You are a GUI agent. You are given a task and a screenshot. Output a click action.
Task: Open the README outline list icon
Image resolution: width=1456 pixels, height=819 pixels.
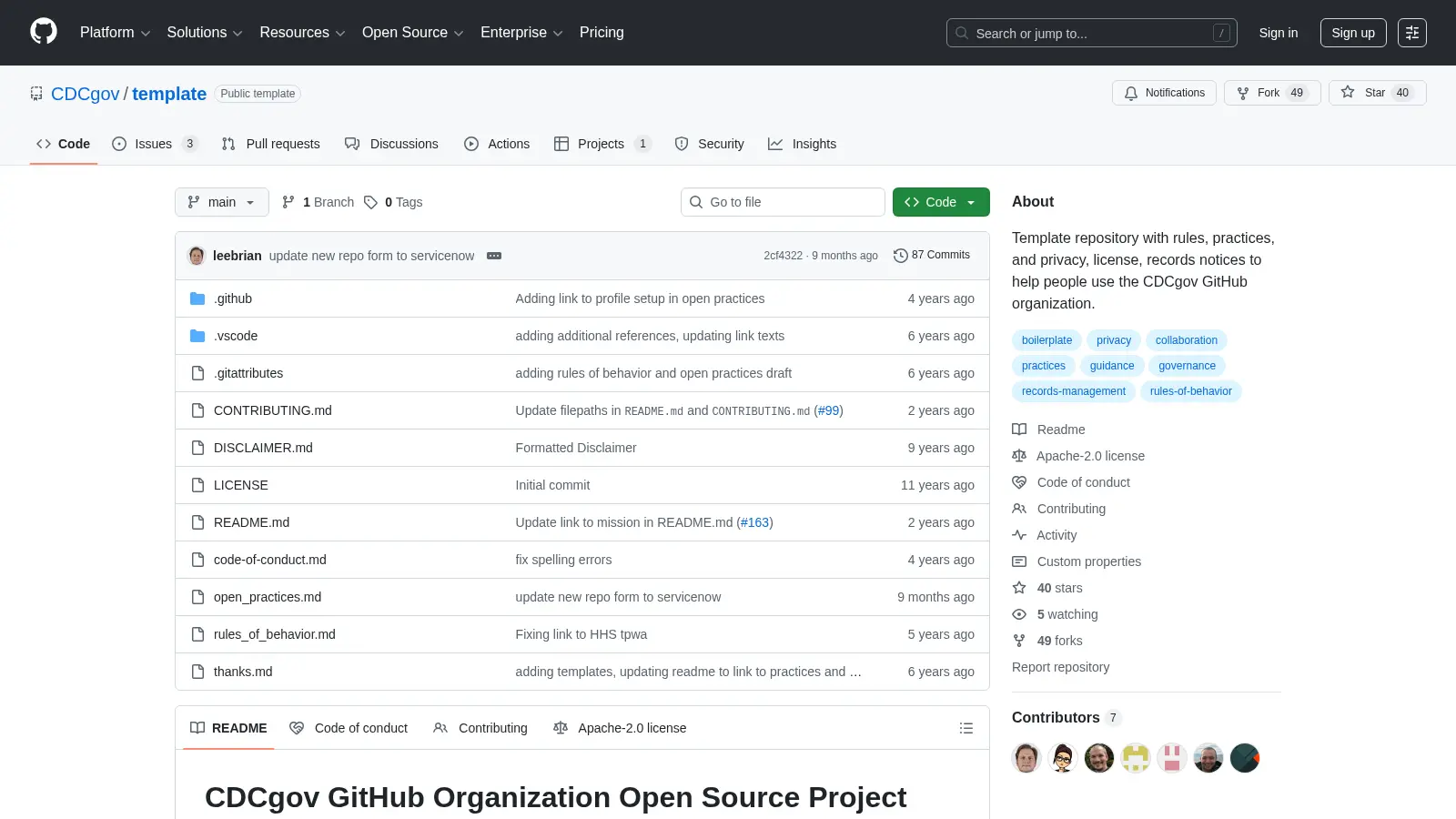click(966, 728)
